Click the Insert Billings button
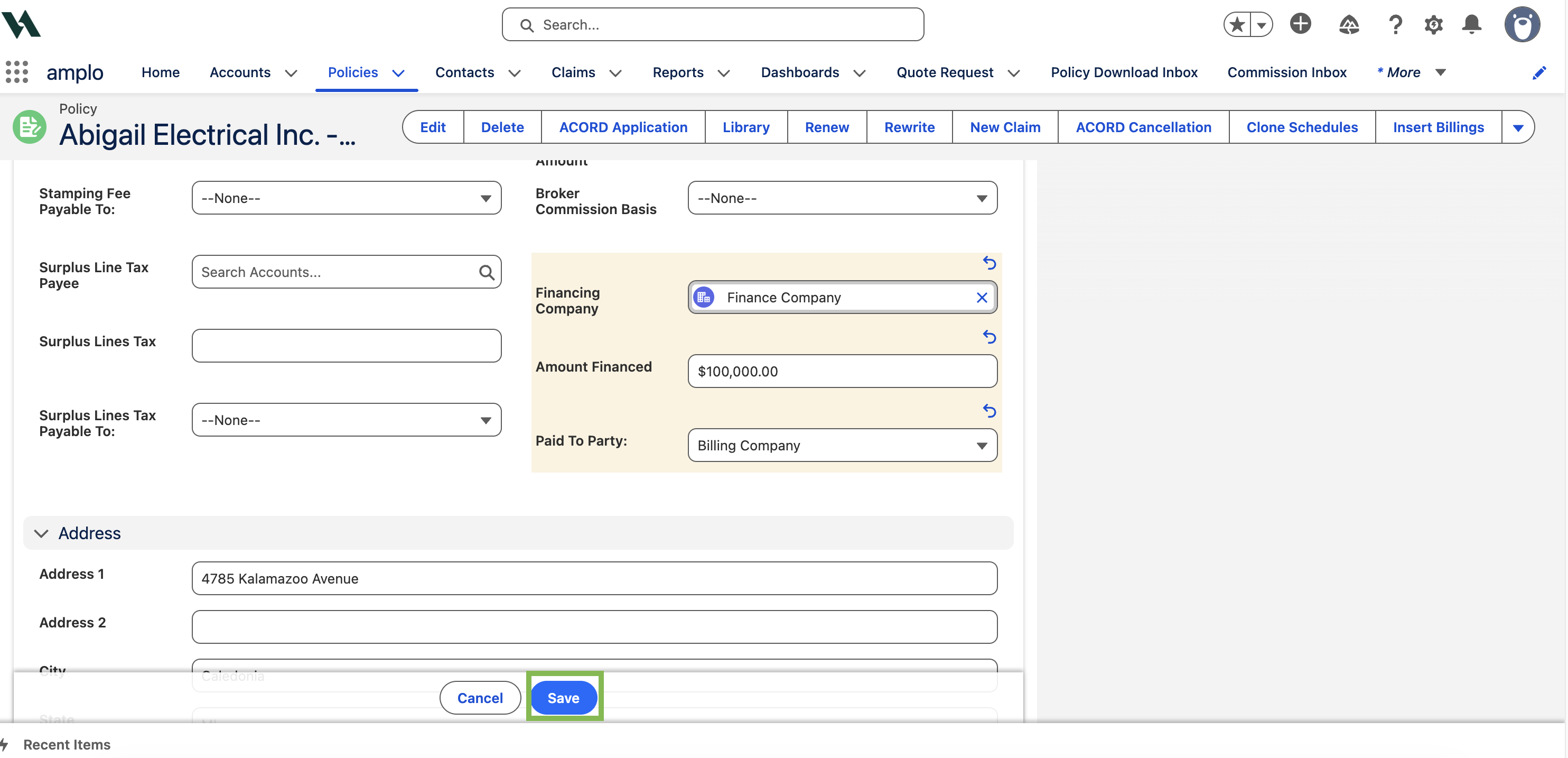 click(x=1439, y=127)
